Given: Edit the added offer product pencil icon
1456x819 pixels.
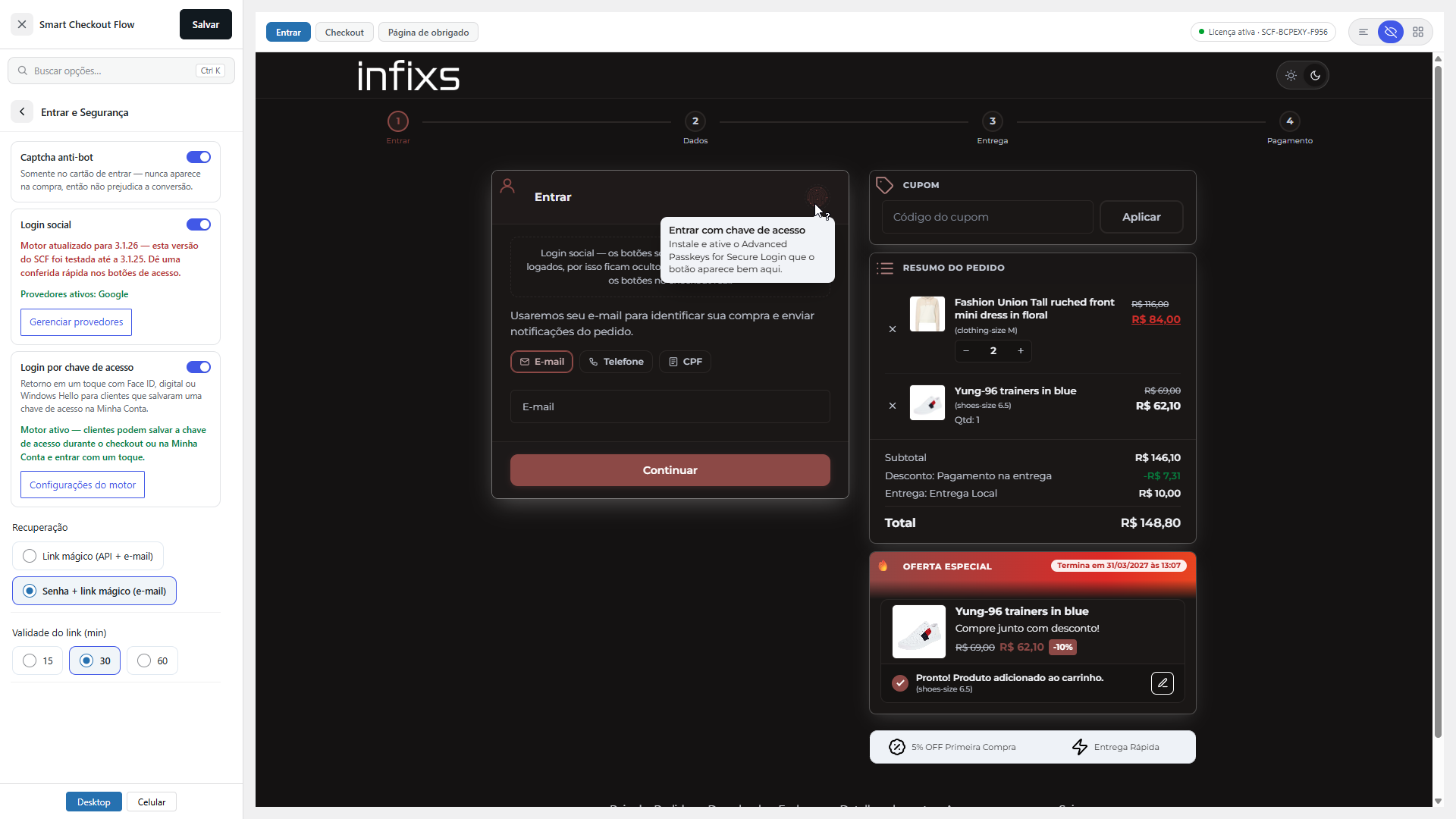Looking at the screenshot, I should click(x=1163, y=683).
